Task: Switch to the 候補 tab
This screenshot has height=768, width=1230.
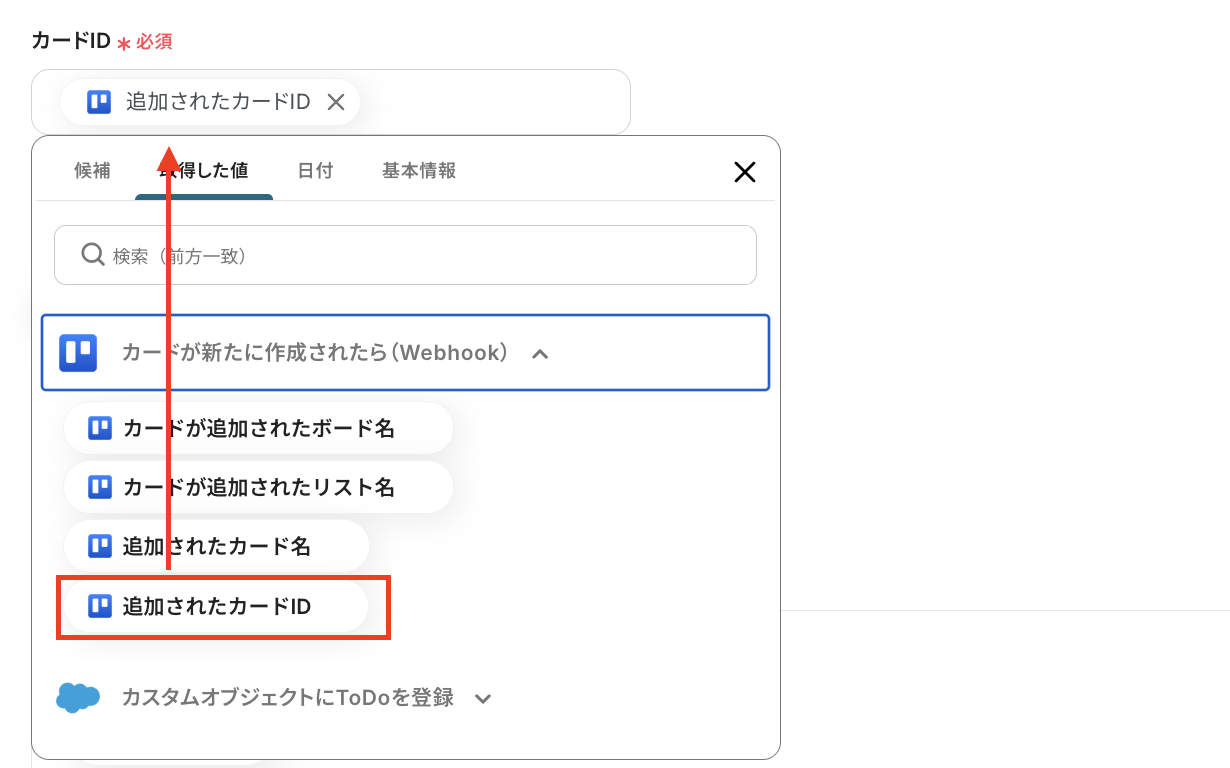Action: tap(93, 170)
